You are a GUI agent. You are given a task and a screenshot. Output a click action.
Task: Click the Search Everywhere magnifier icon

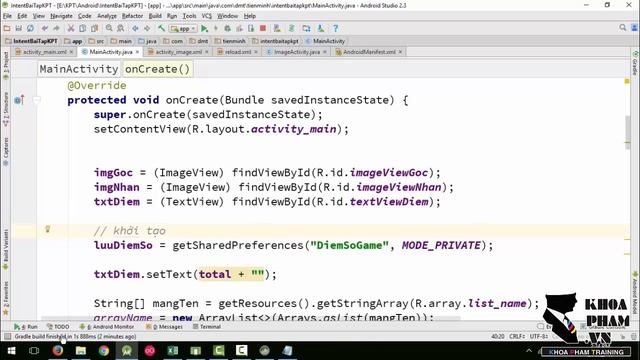[x=622, y=28]
